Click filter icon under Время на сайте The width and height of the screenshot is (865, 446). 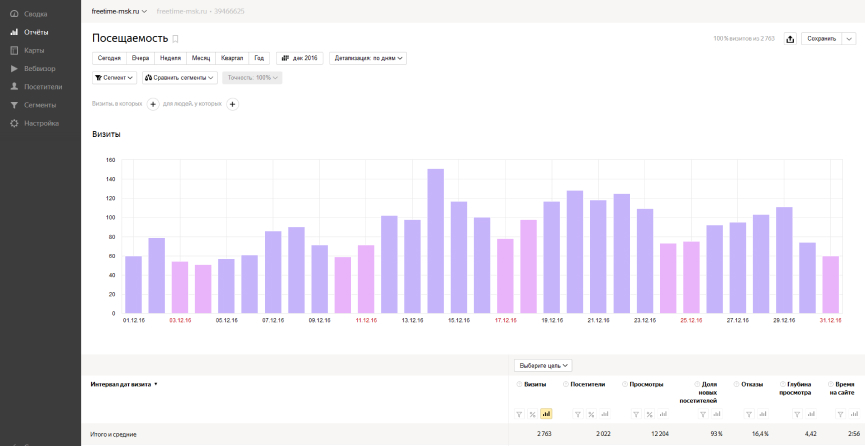(840, 414)
